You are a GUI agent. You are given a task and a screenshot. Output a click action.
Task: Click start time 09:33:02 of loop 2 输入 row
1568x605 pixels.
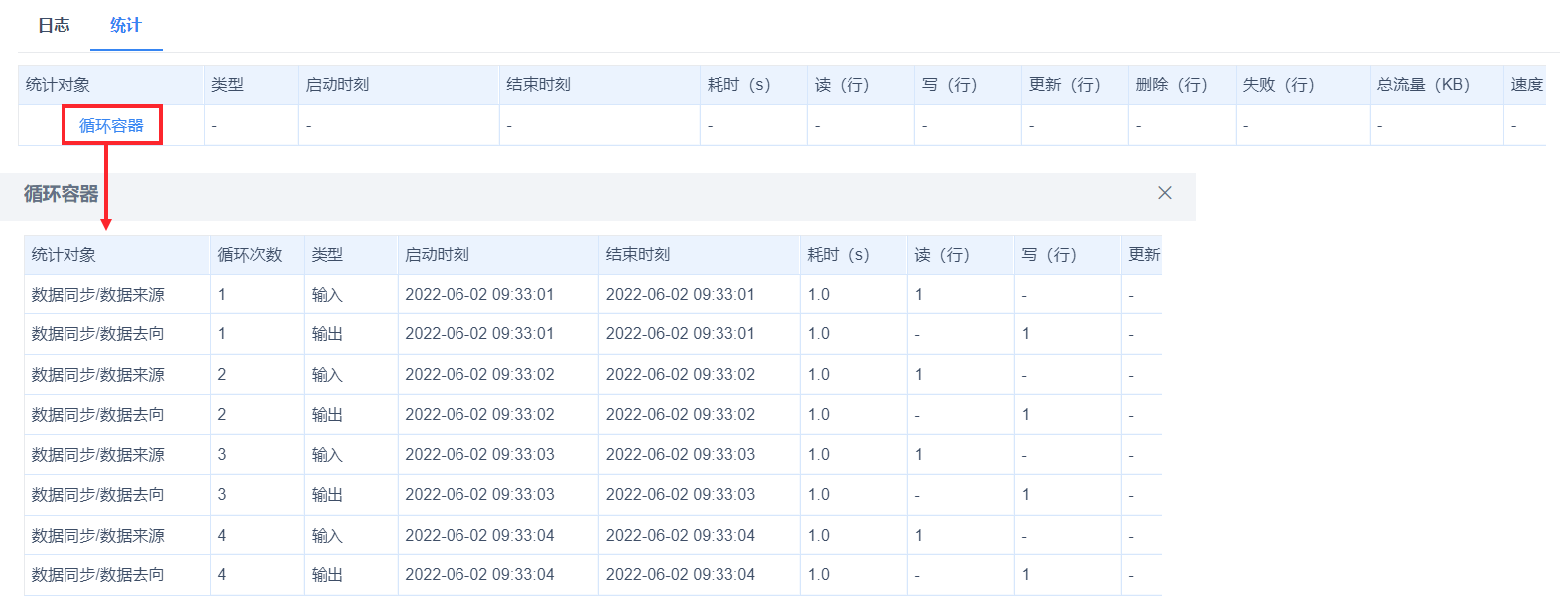[x=479, y=375]
